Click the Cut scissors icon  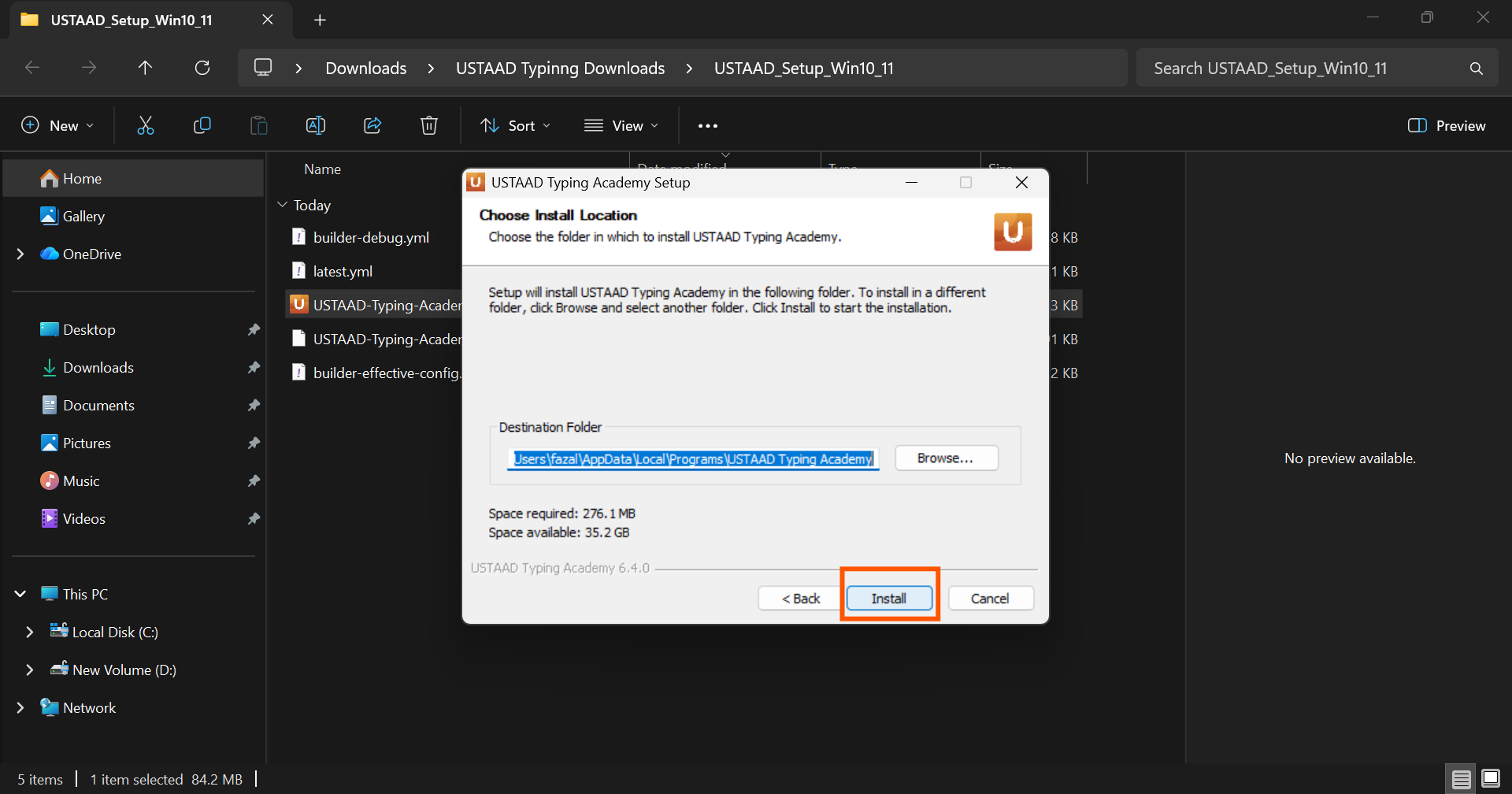click(x=146, y=125)
